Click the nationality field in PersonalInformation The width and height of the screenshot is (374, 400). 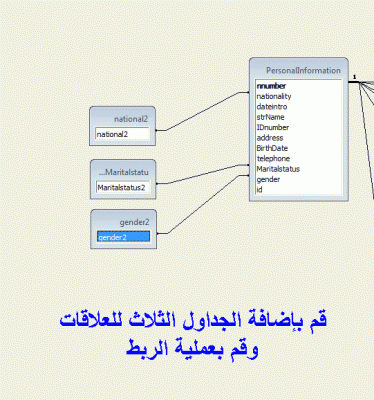[298, 96]
